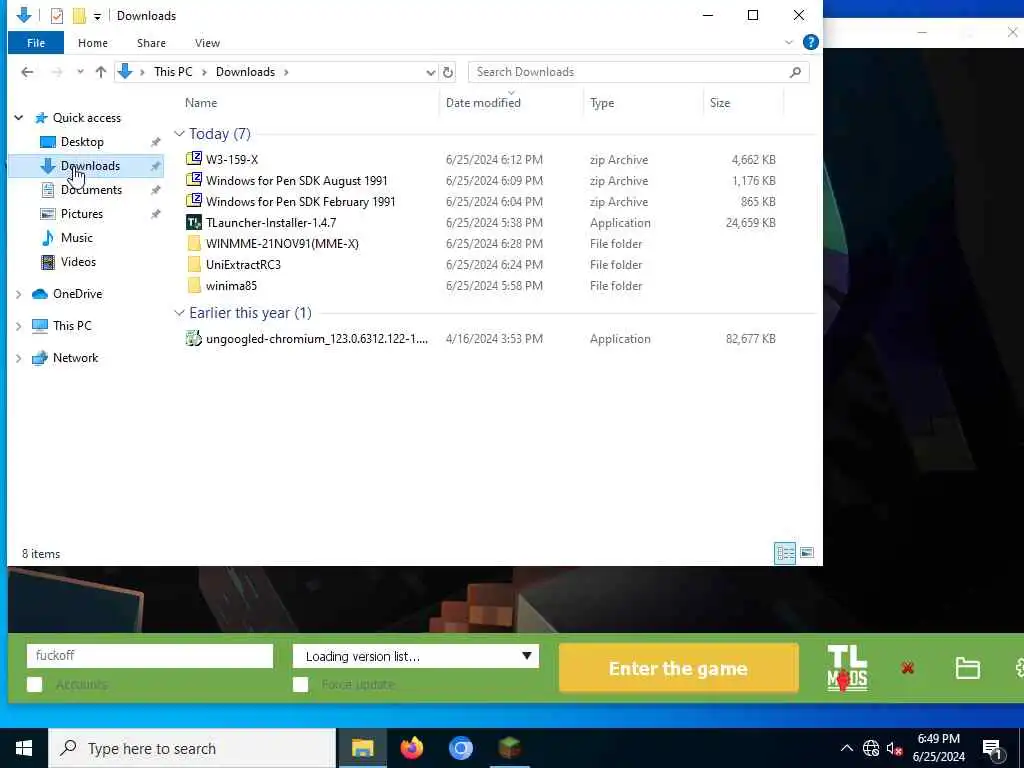Expand the This PC tree node
This screenshot has height=768, width=1024.
(19, 326)
